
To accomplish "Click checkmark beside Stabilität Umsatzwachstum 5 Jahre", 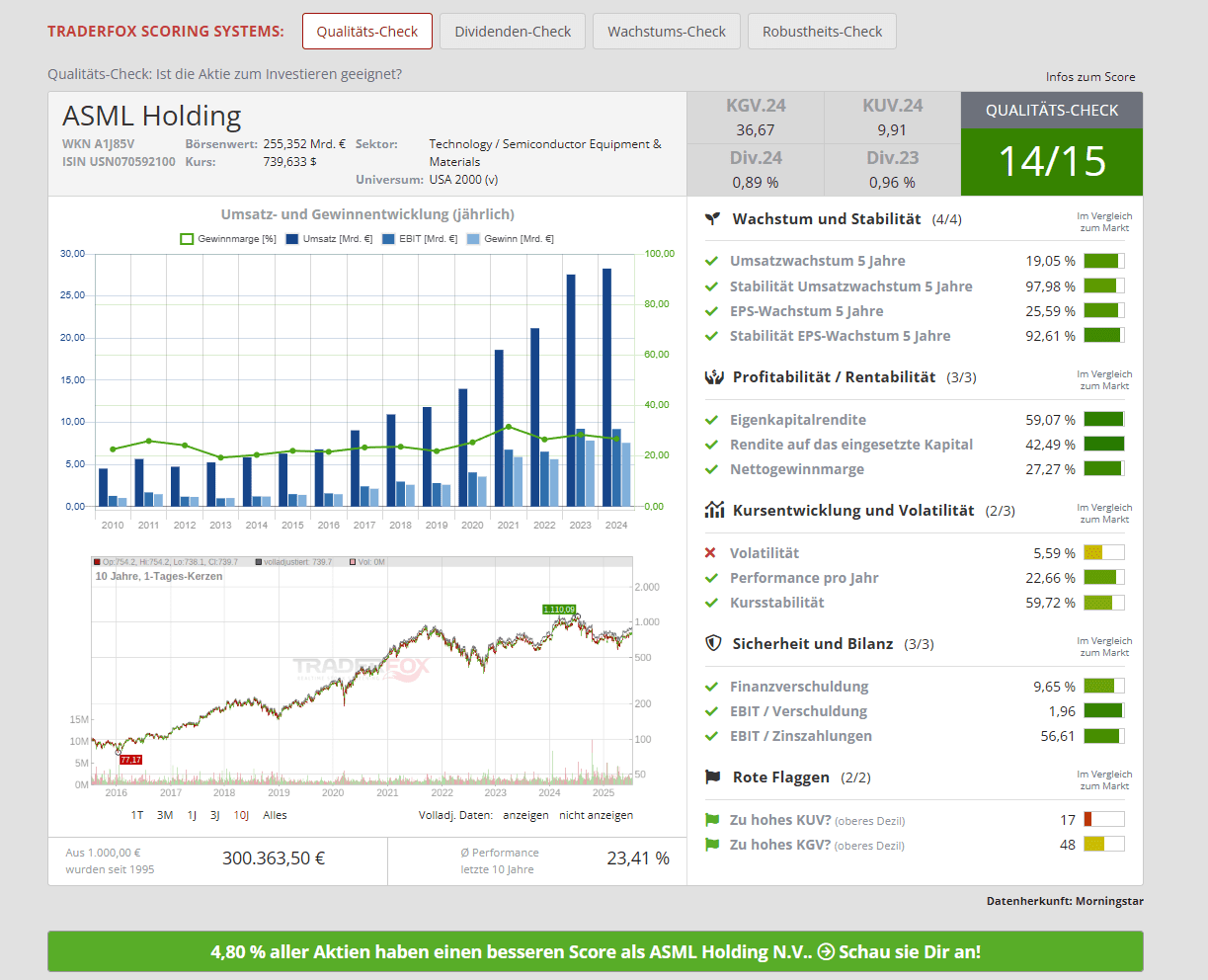I will (x=711, y=286).
